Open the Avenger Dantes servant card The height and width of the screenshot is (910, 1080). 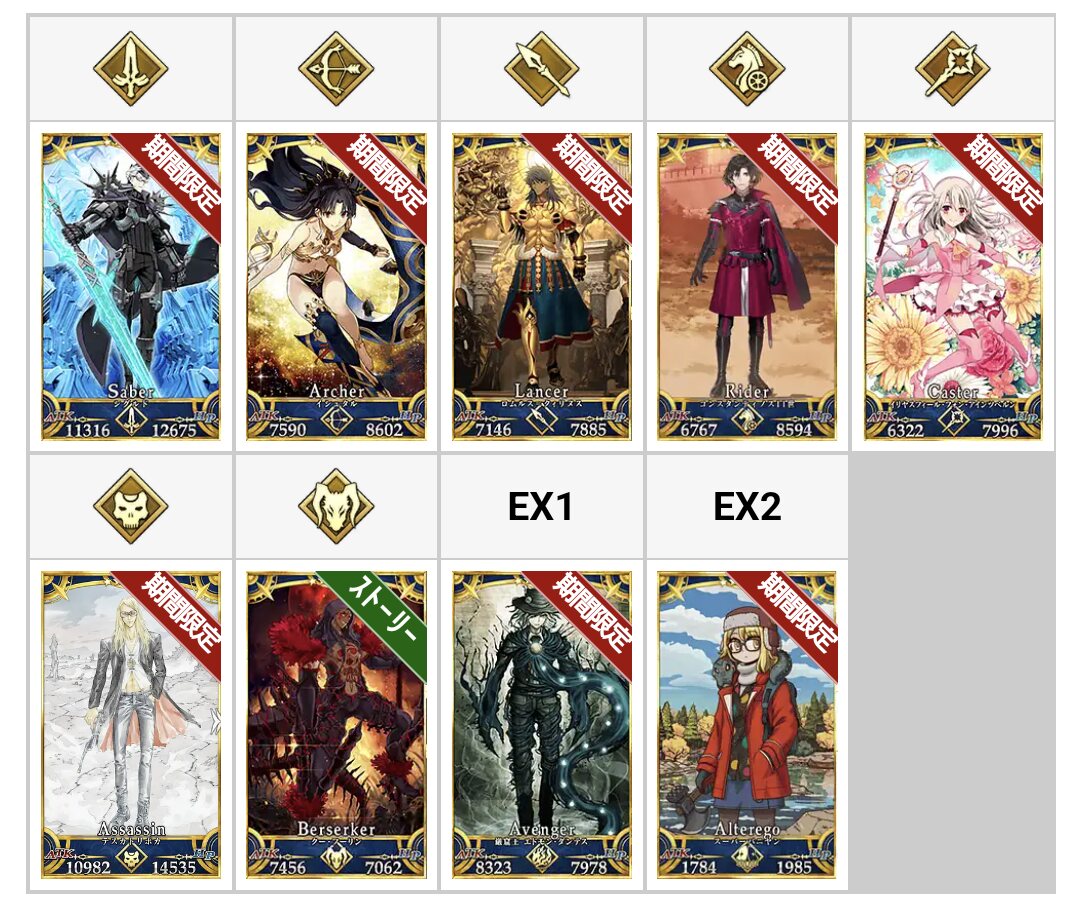point(541,725)
